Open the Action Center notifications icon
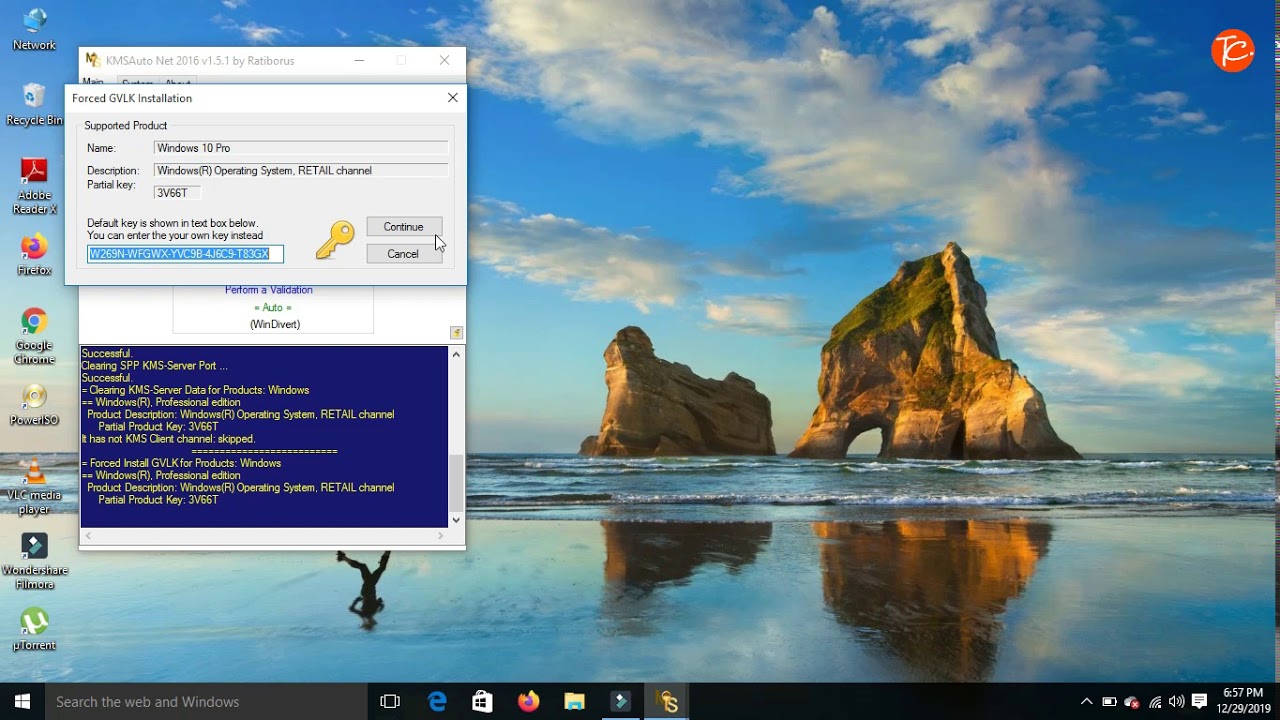 (1200, 702)
